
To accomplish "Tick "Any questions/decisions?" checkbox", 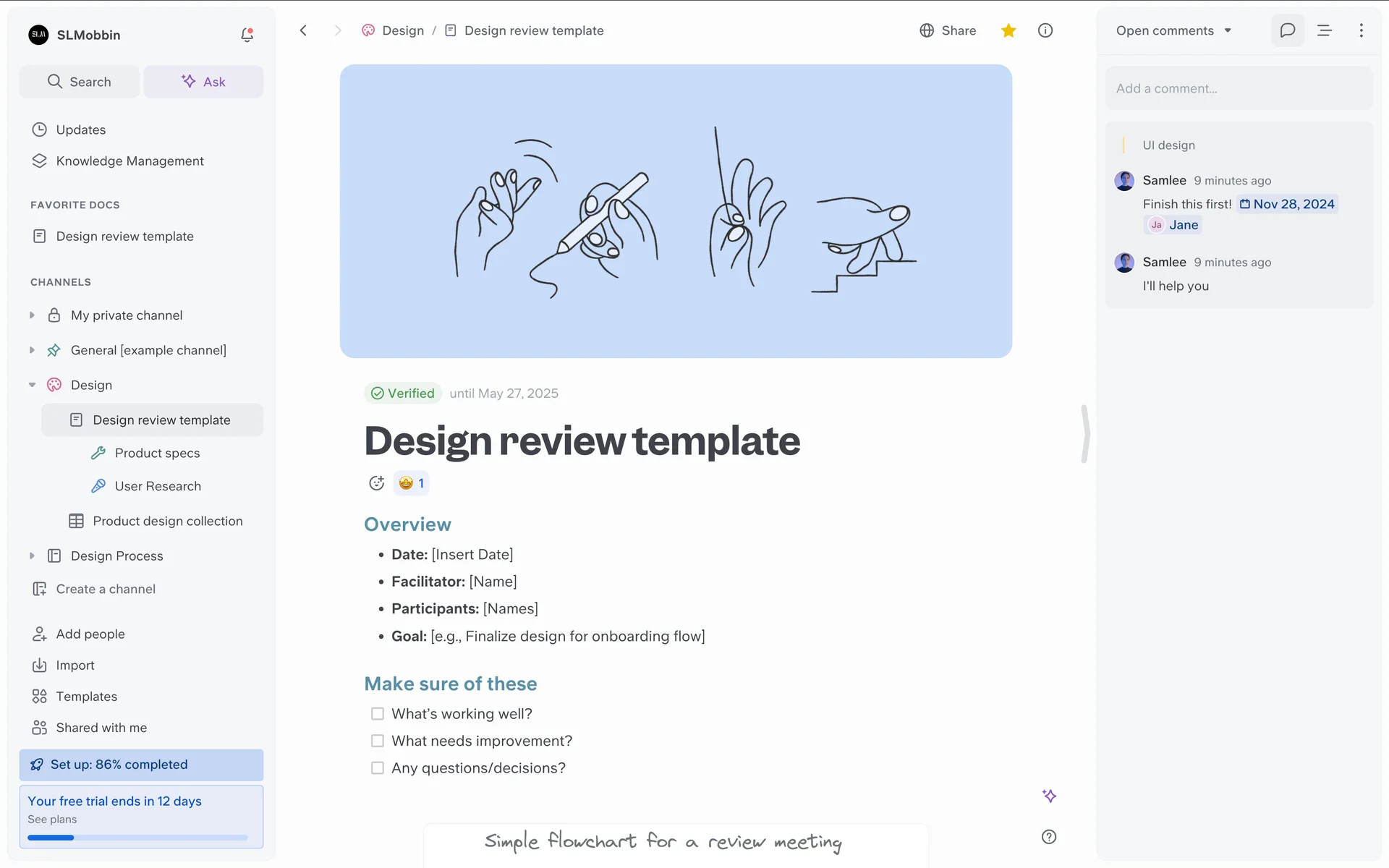I will point(378,768).
